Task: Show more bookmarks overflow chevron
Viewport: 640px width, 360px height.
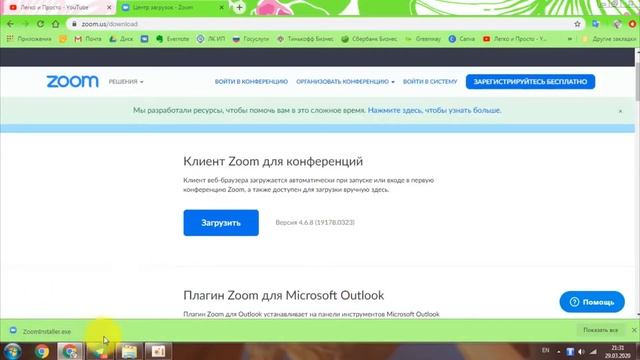Action: click(x=570, y=39)
